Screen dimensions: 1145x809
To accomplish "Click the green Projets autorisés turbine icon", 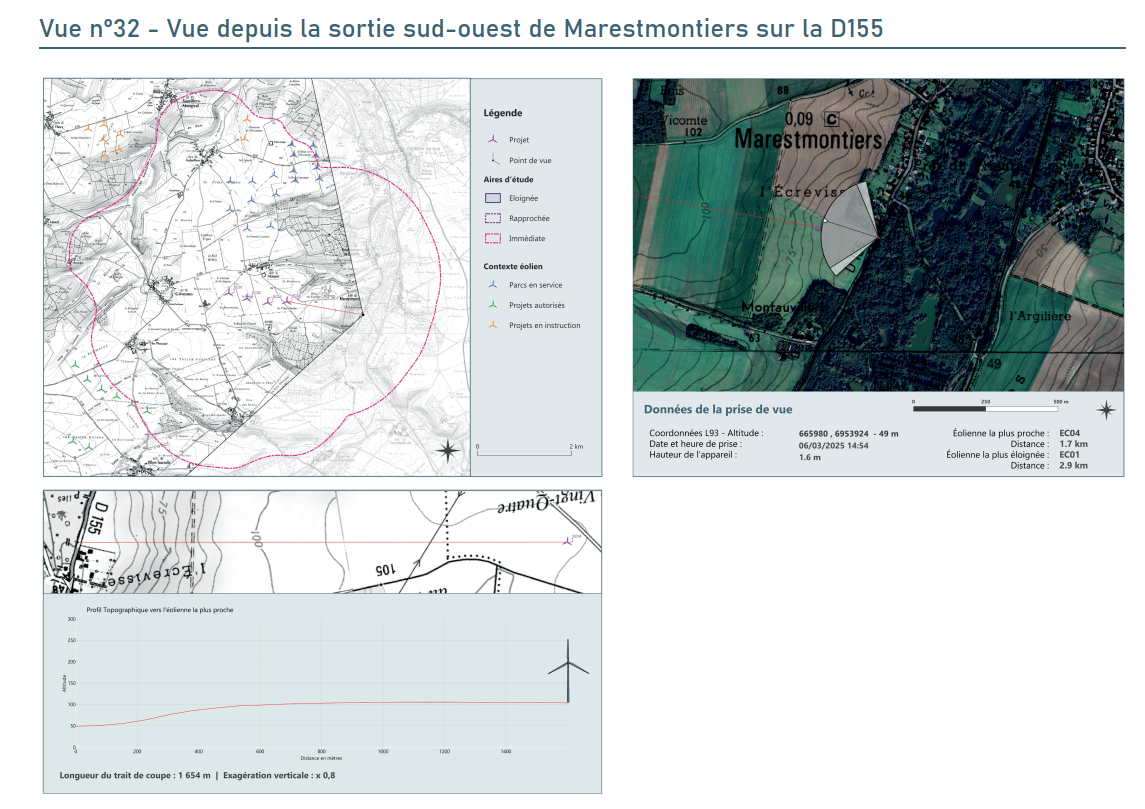I will [x=492, y=305].
